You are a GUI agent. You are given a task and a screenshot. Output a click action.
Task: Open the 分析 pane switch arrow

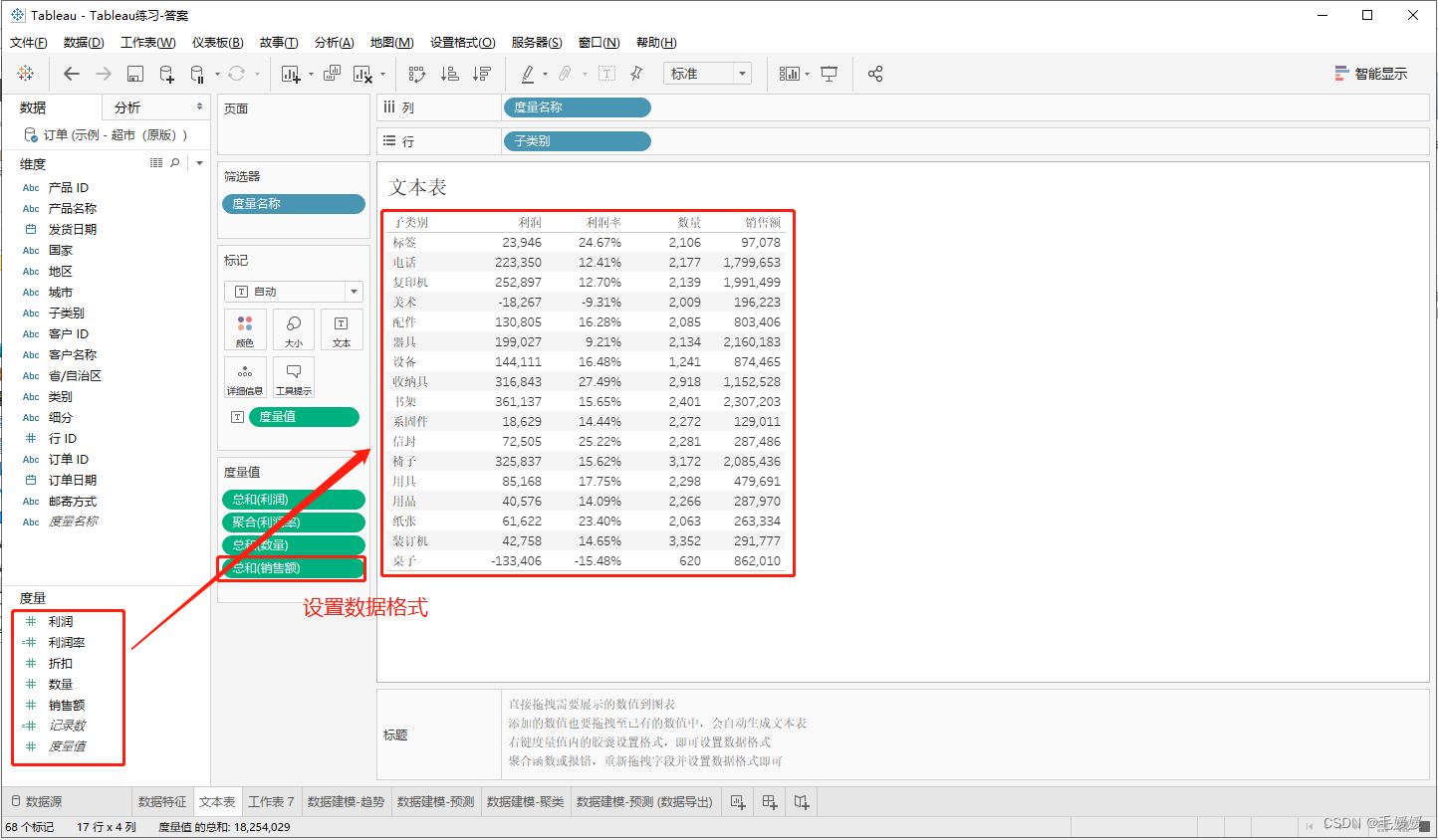point(199,106)
